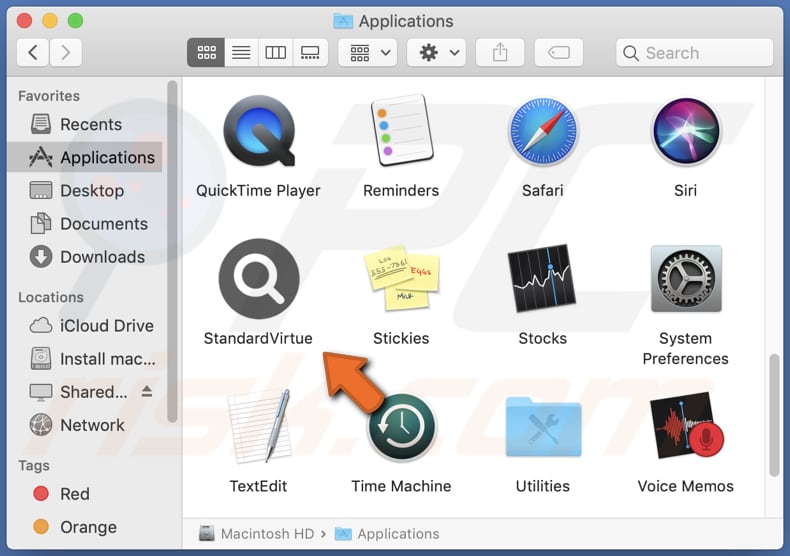Open the Stickies app icon
This screenshot has width=790, height=556.
[401, 277]
